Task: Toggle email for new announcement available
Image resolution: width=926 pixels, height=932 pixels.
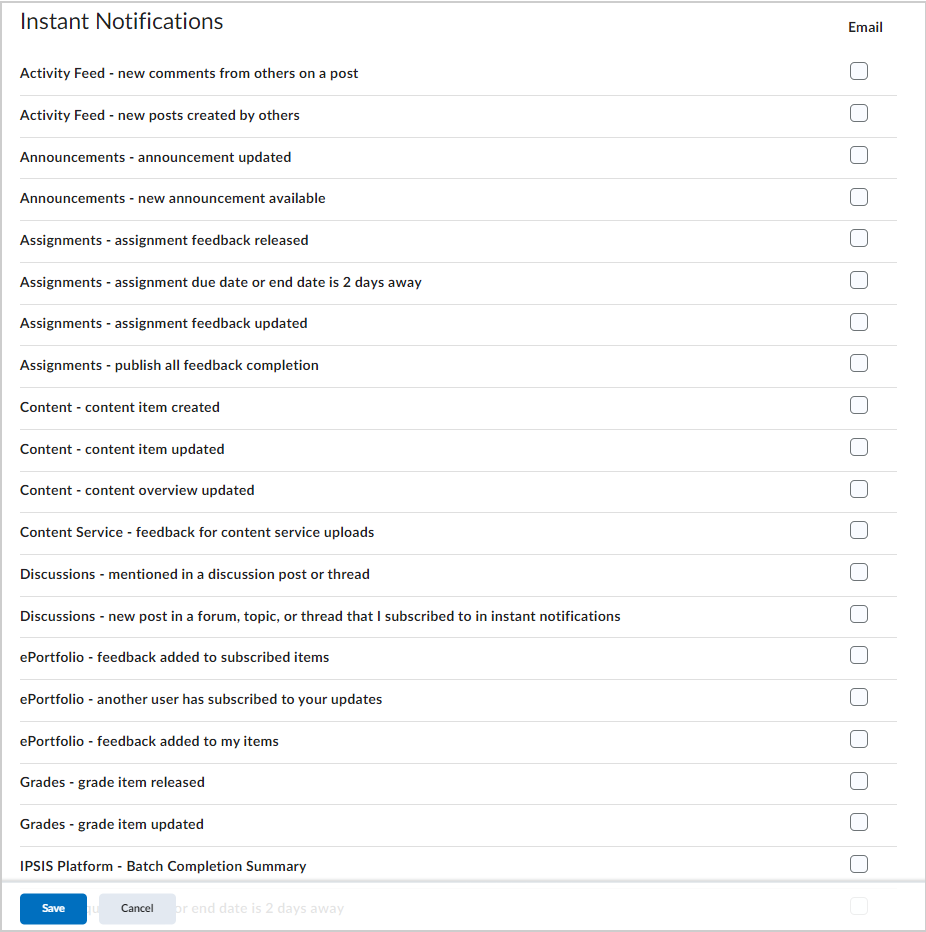Action: point(859,196)
